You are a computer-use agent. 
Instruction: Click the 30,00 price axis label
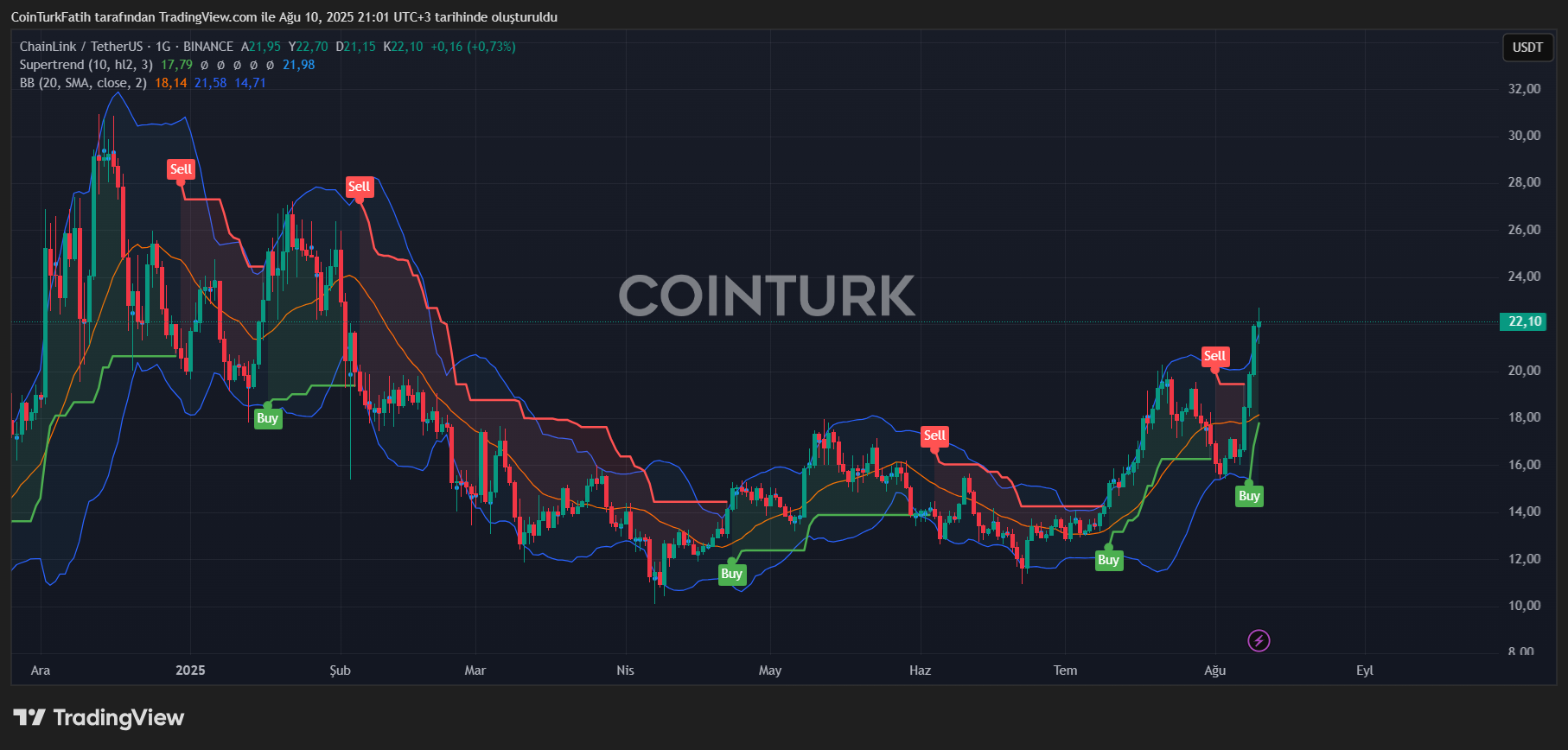(x=1524, y=135)
